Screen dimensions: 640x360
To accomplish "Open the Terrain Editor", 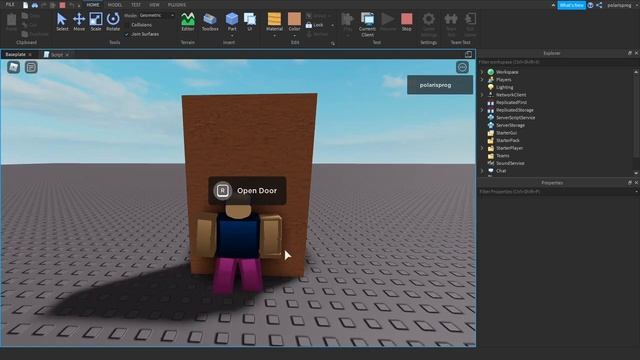I will [x=188, y=22].
